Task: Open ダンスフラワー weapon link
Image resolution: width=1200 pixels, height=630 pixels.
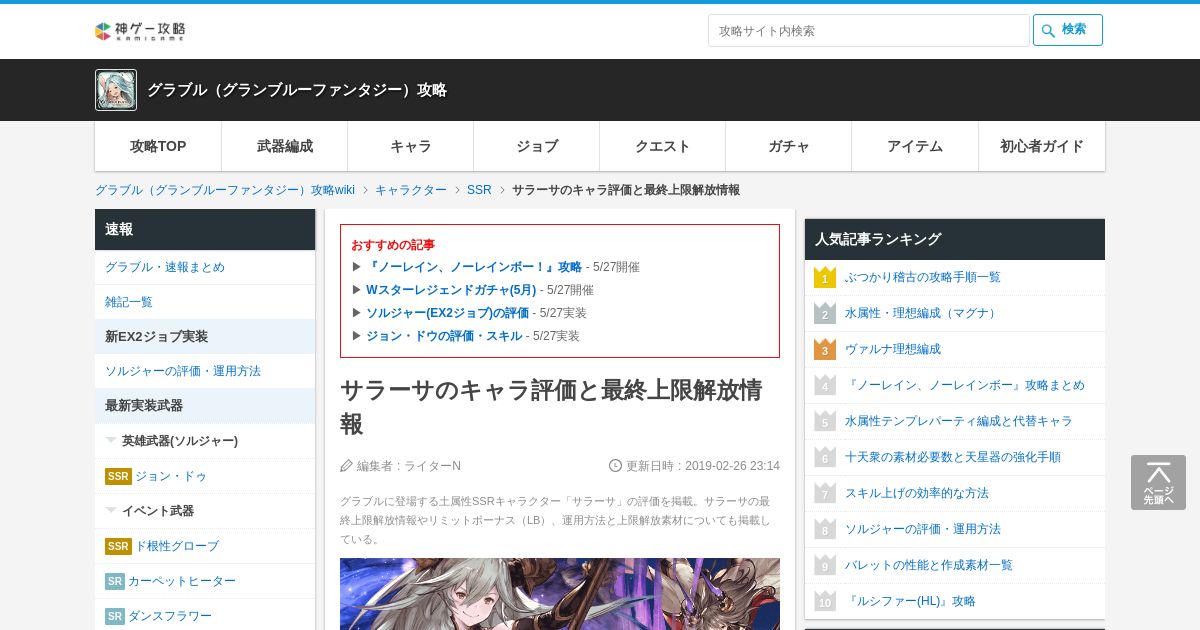Action: tap(170, 616)
